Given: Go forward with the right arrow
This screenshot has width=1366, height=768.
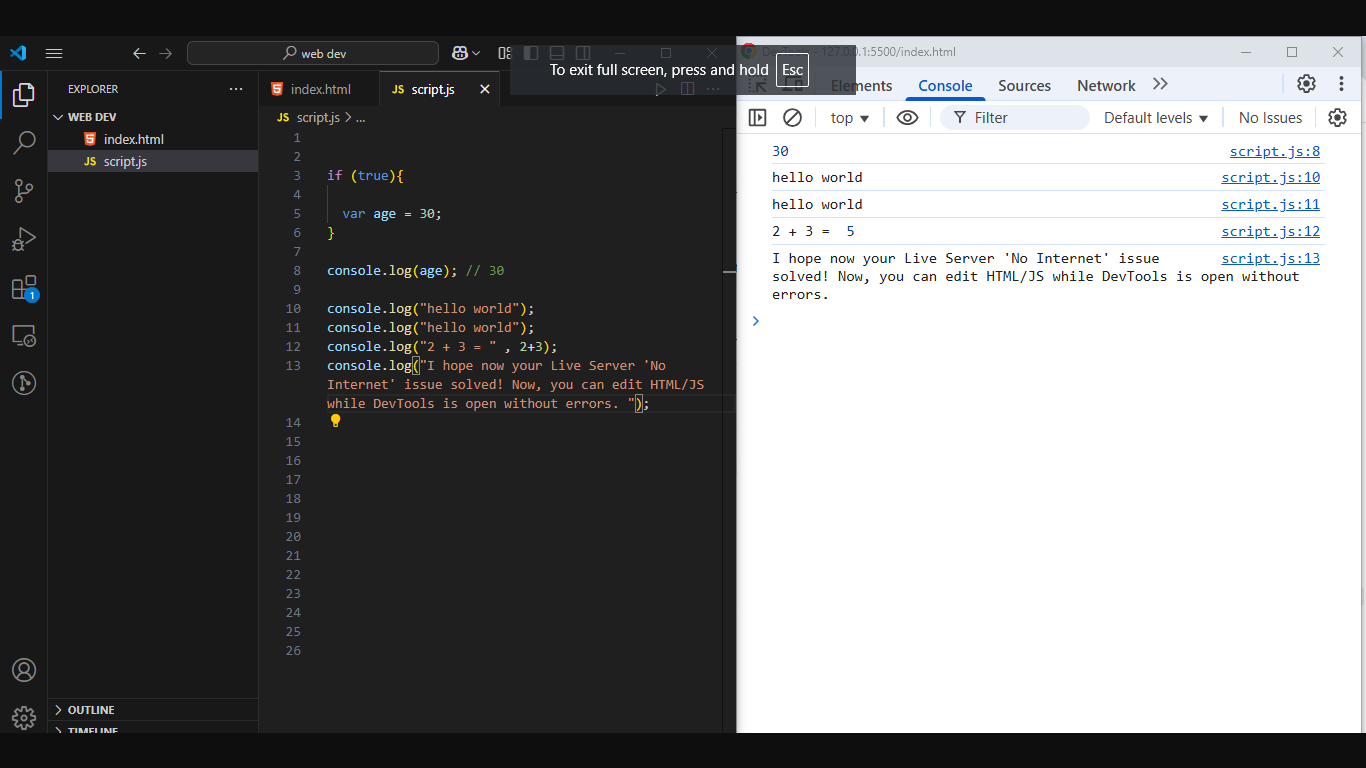Looking at the screenshot, I should [x=166, y=53].
